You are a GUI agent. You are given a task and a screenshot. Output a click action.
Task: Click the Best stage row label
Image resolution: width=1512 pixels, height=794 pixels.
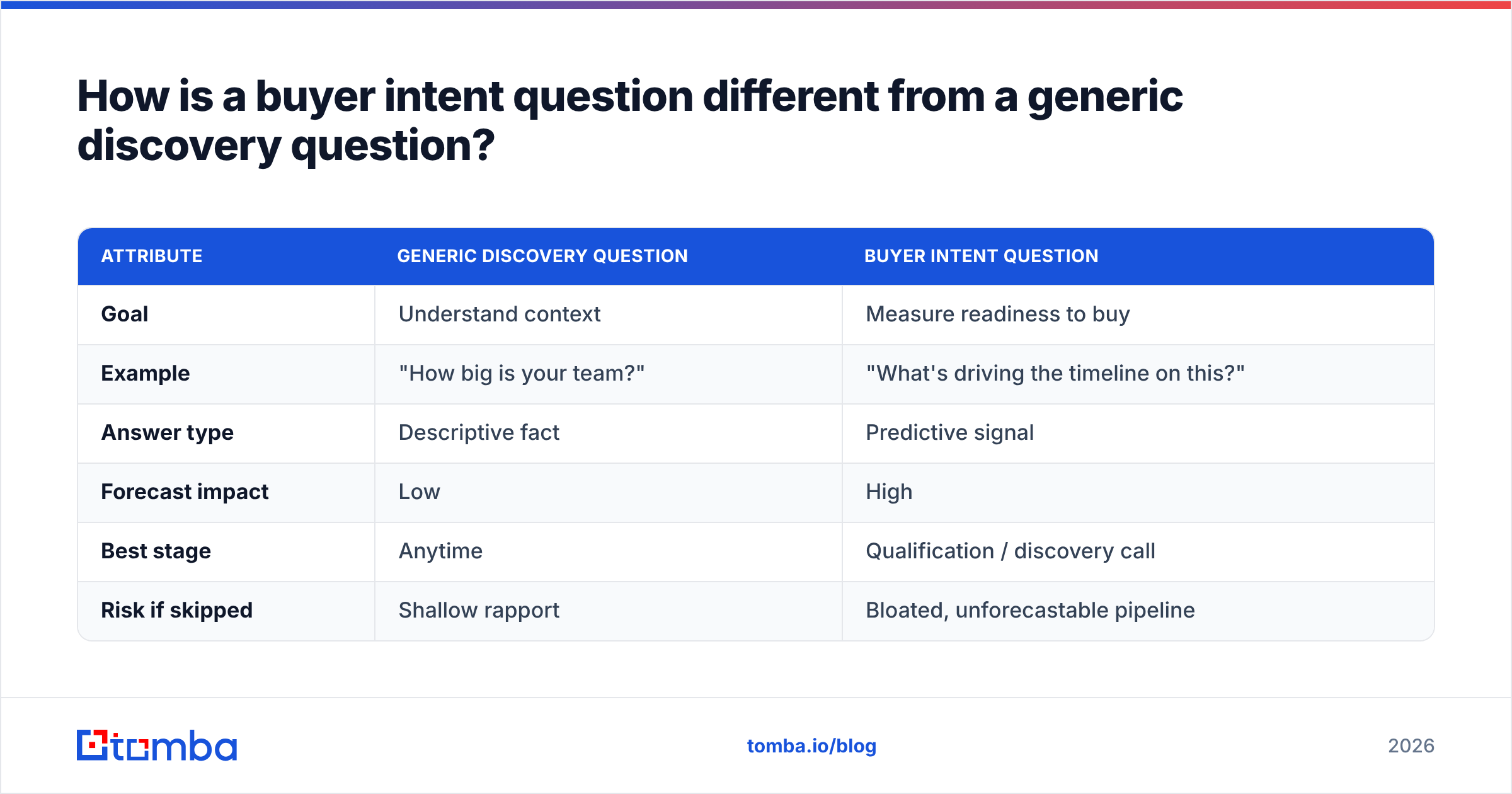tap(156, 551)
